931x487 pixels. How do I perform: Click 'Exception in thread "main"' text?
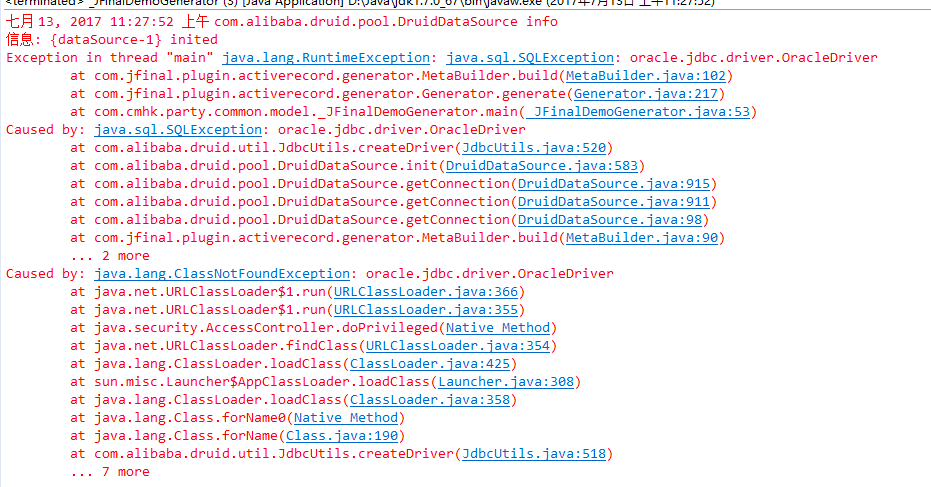109,58
